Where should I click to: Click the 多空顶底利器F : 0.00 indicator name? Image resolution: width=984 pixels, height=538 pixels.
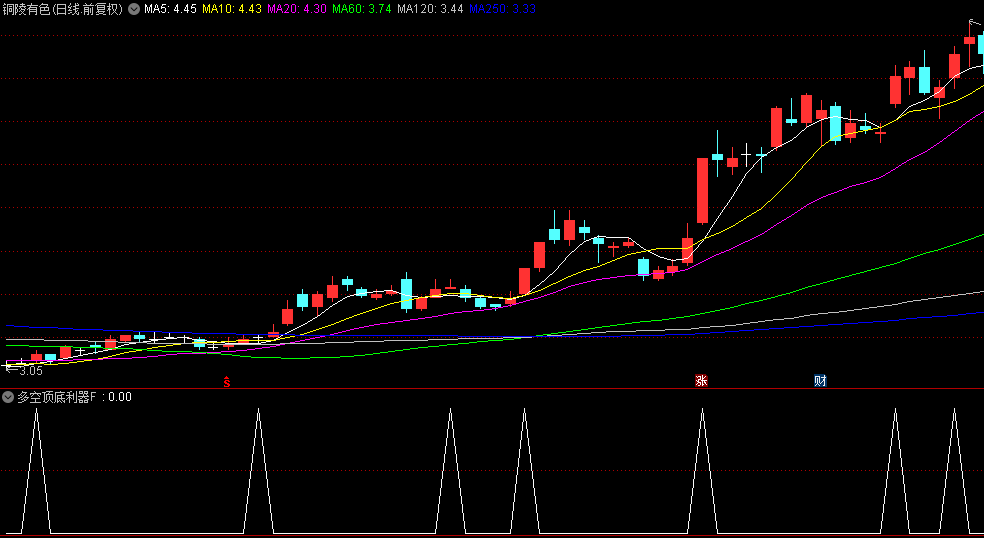[x=75, y=397]
